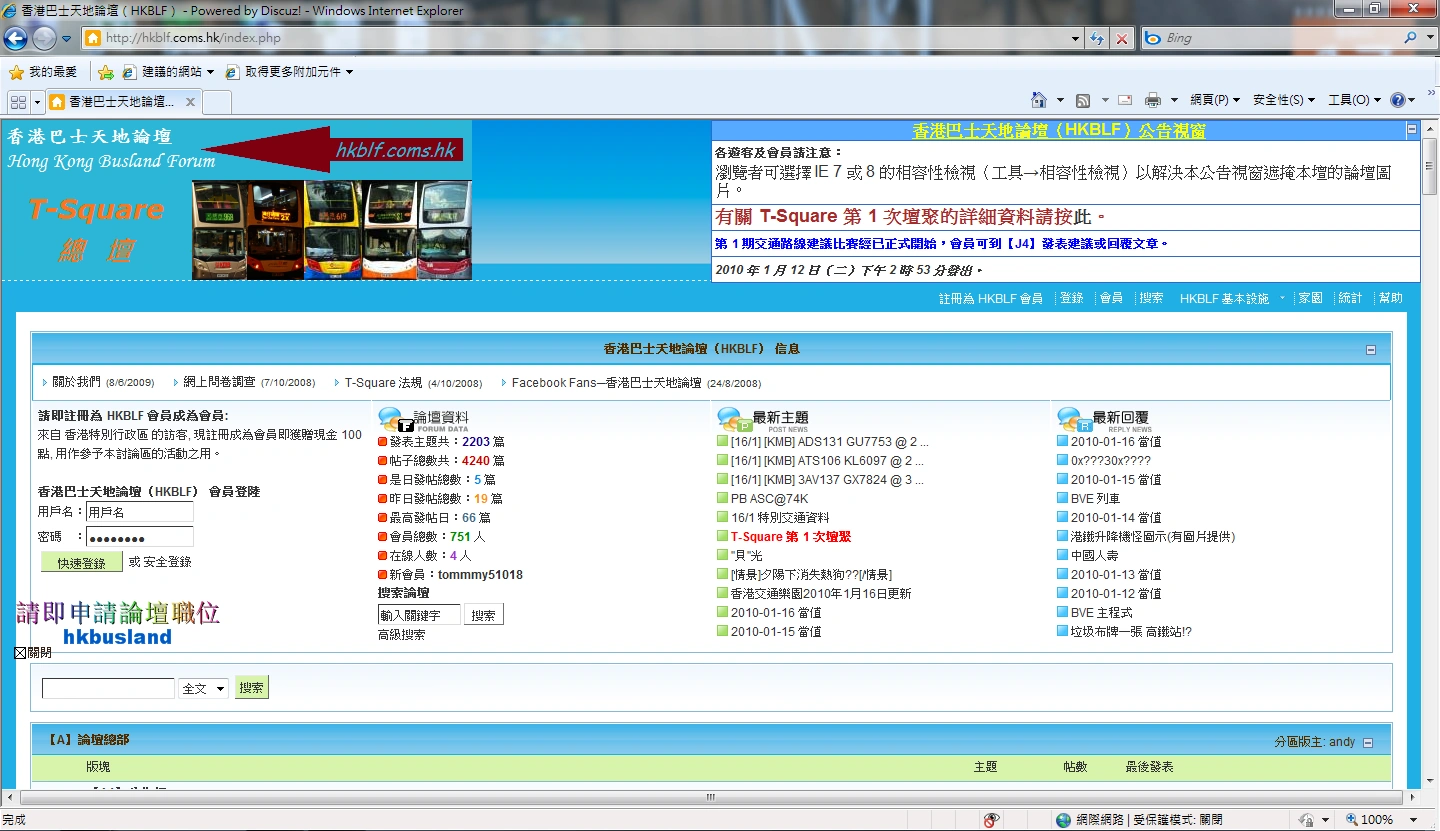Click the 輸入關鍵字 keyword search field
The width and height of the screenshot is (1440, 831).
[x=419, y=615]
